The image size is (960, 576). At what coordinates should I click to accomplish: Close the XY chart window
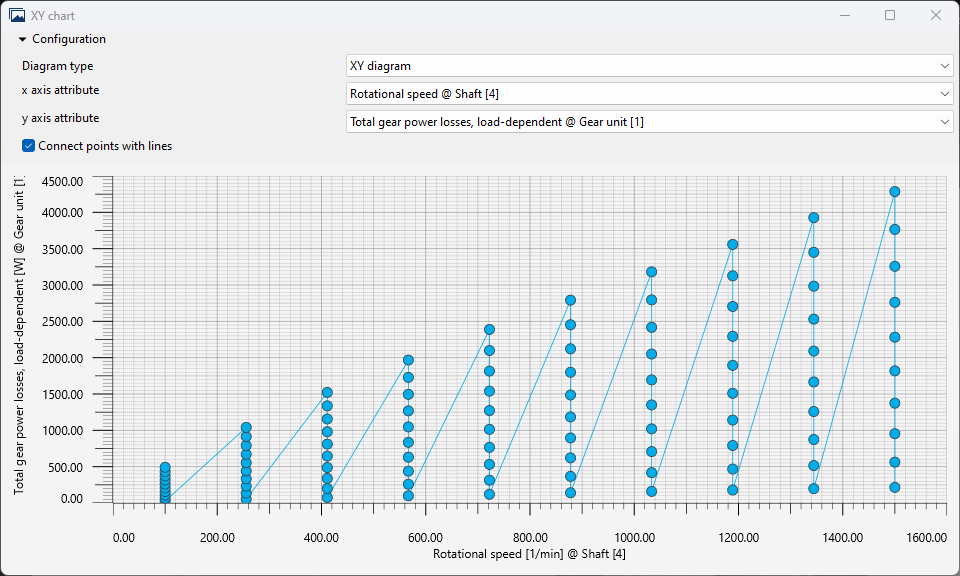(x=935, y=16)
